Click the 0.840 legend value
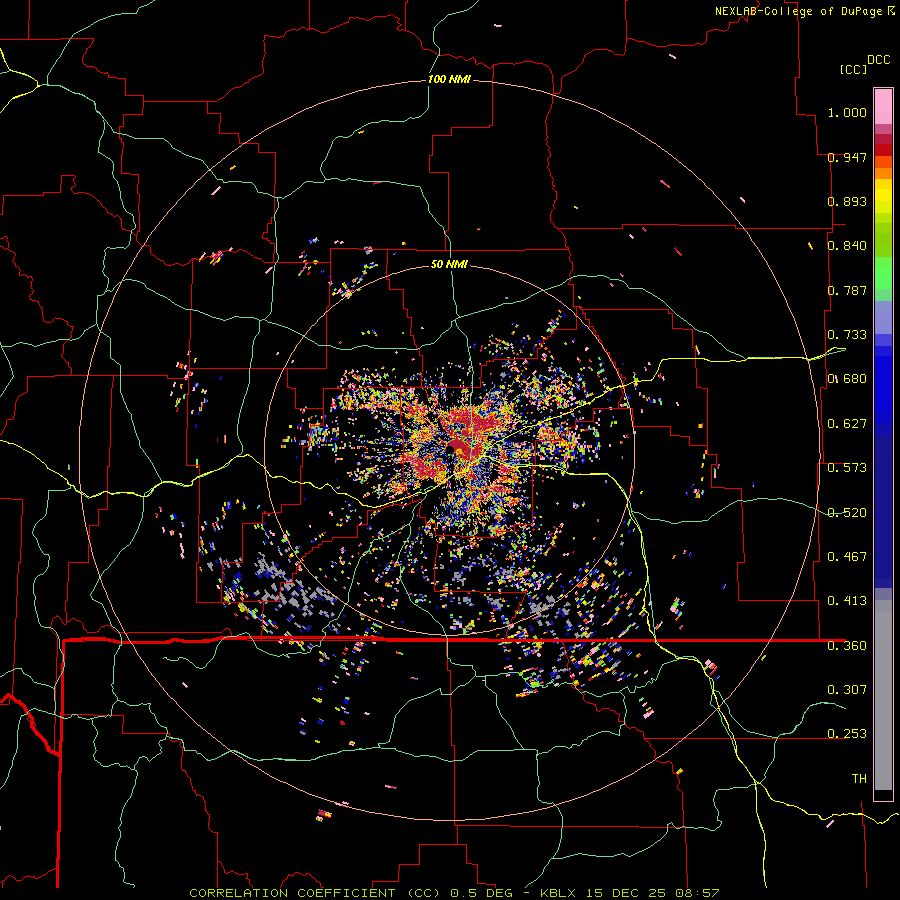 point(847,246)
